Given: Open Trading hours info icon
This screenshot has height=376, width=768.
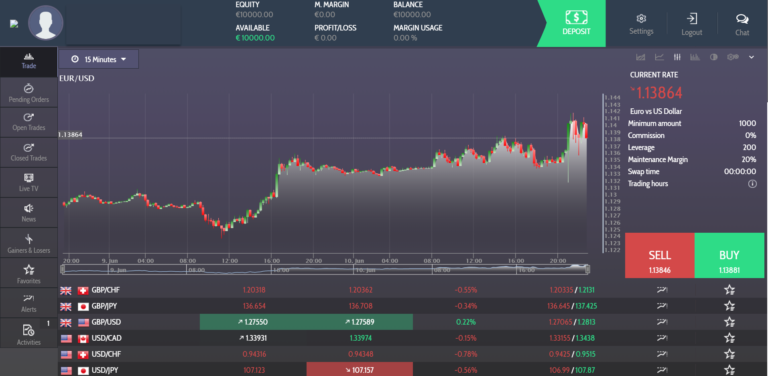Looking at the screenshot, I should click(752, 184).
